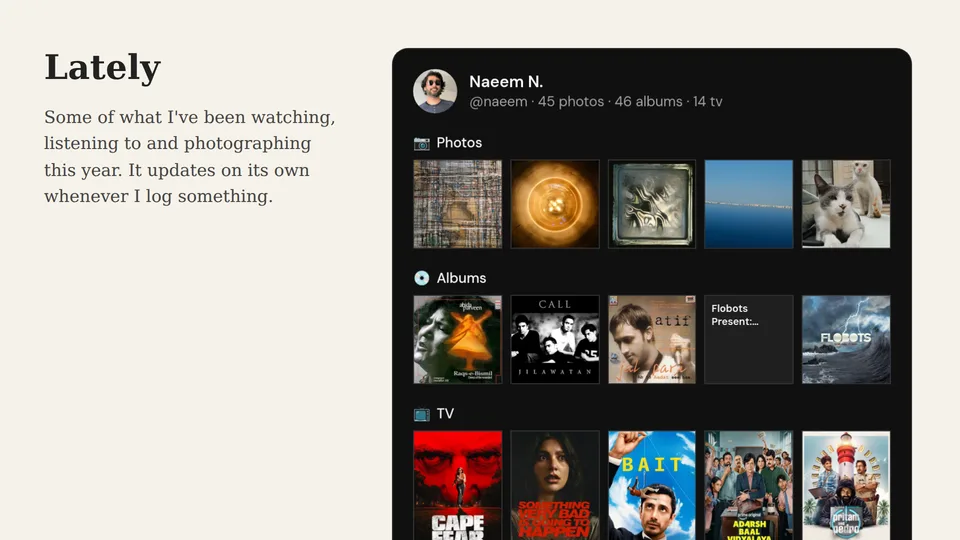Open the Flobots stormy wave album cover
Screen dimensions: 960x540
(x=846, y=340)
